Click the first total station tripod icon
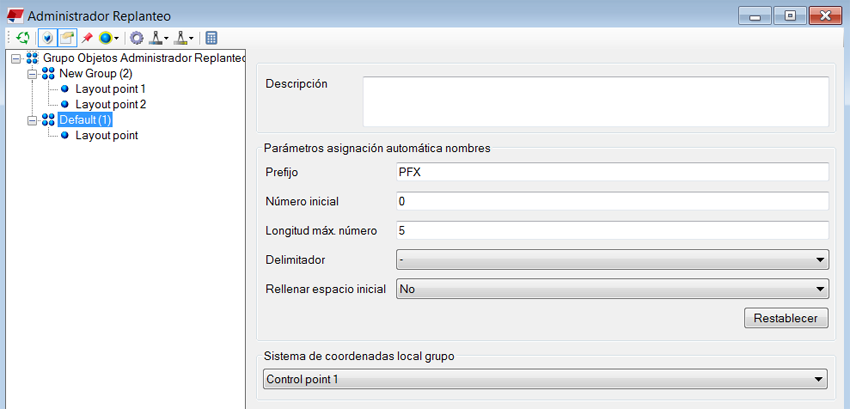Screen dimensions: 850x409 tap(156, 38)
